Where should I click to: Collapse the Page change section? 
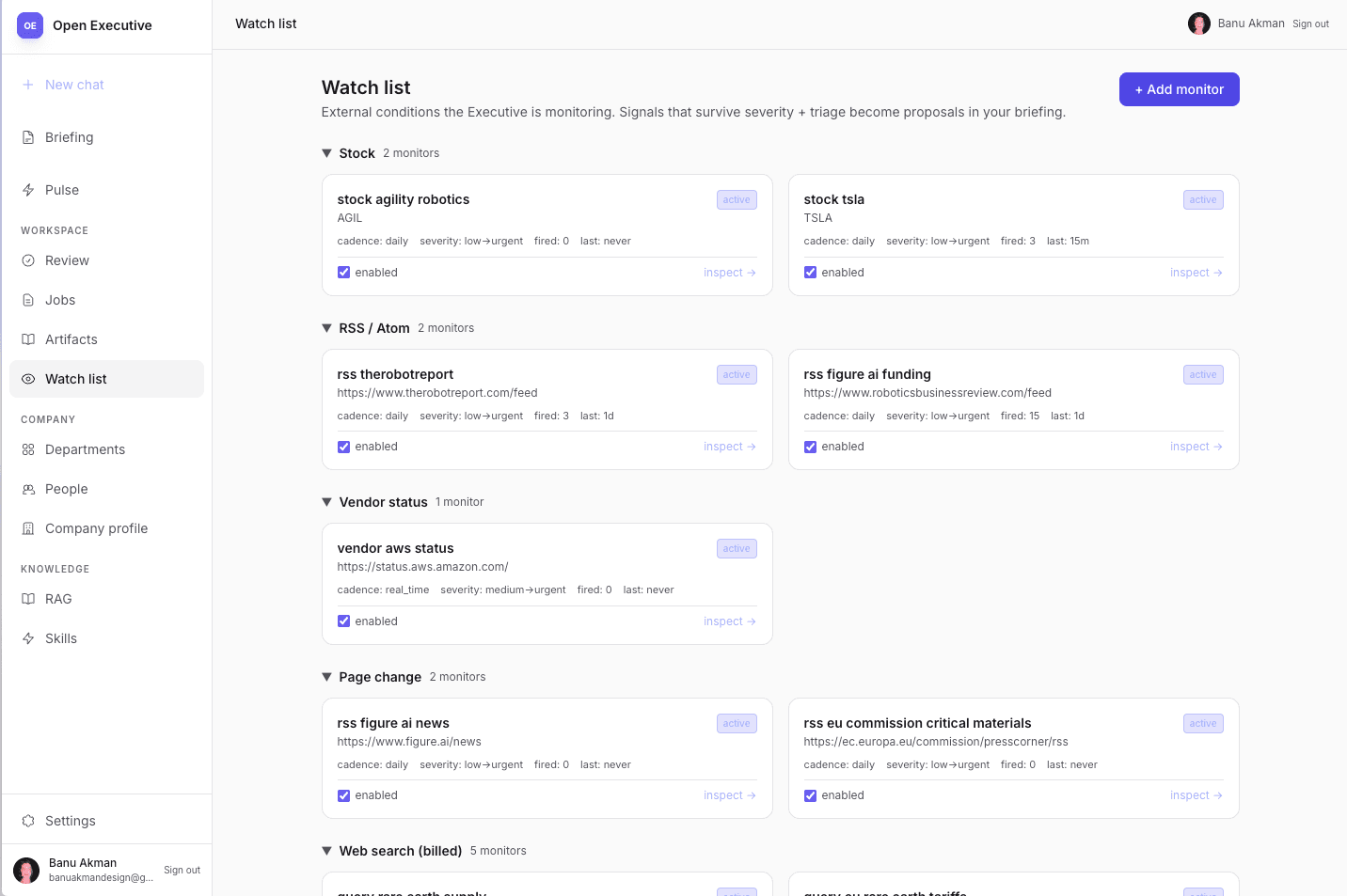click(x=326, y=677)
